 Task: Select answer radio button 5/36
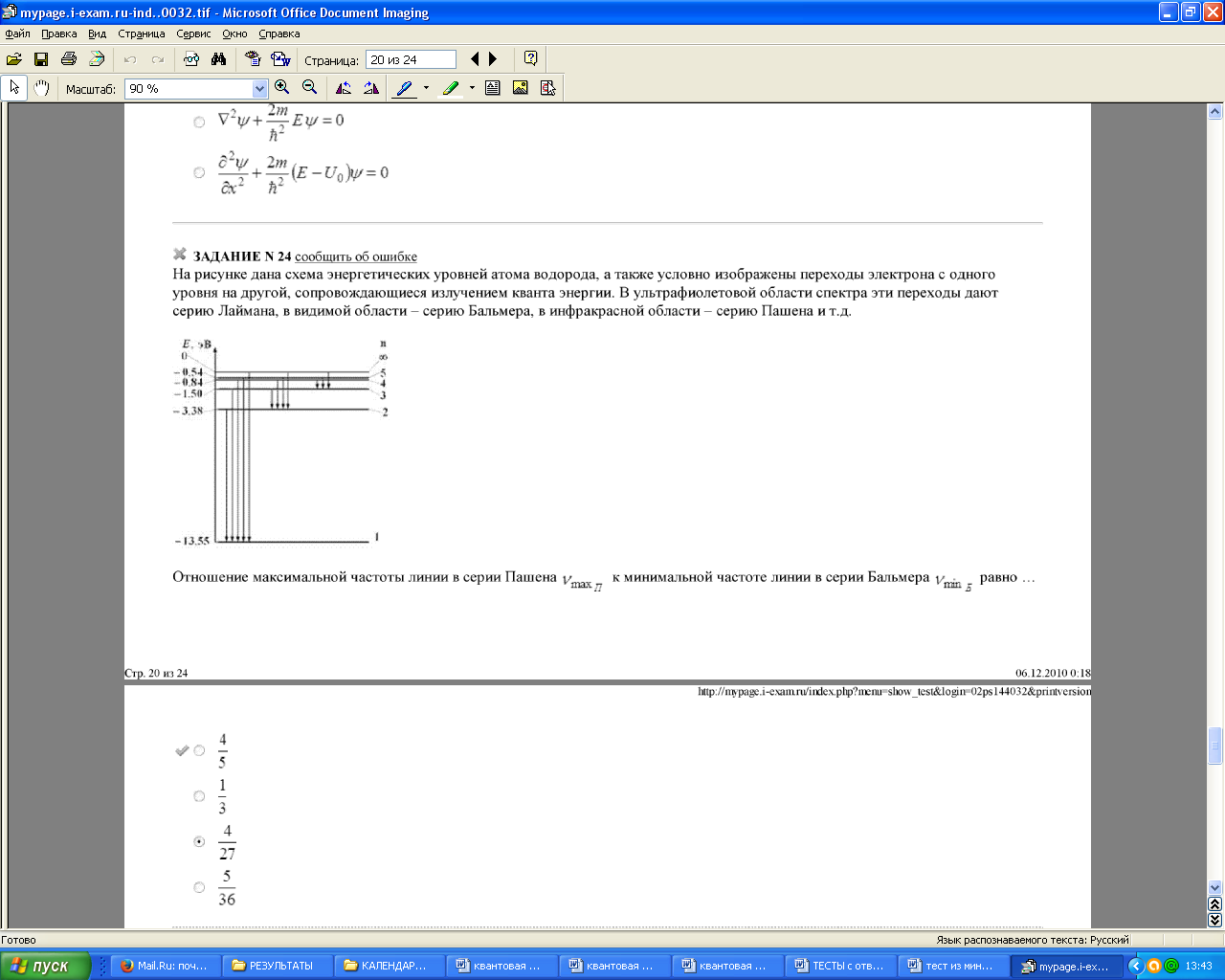199,887
